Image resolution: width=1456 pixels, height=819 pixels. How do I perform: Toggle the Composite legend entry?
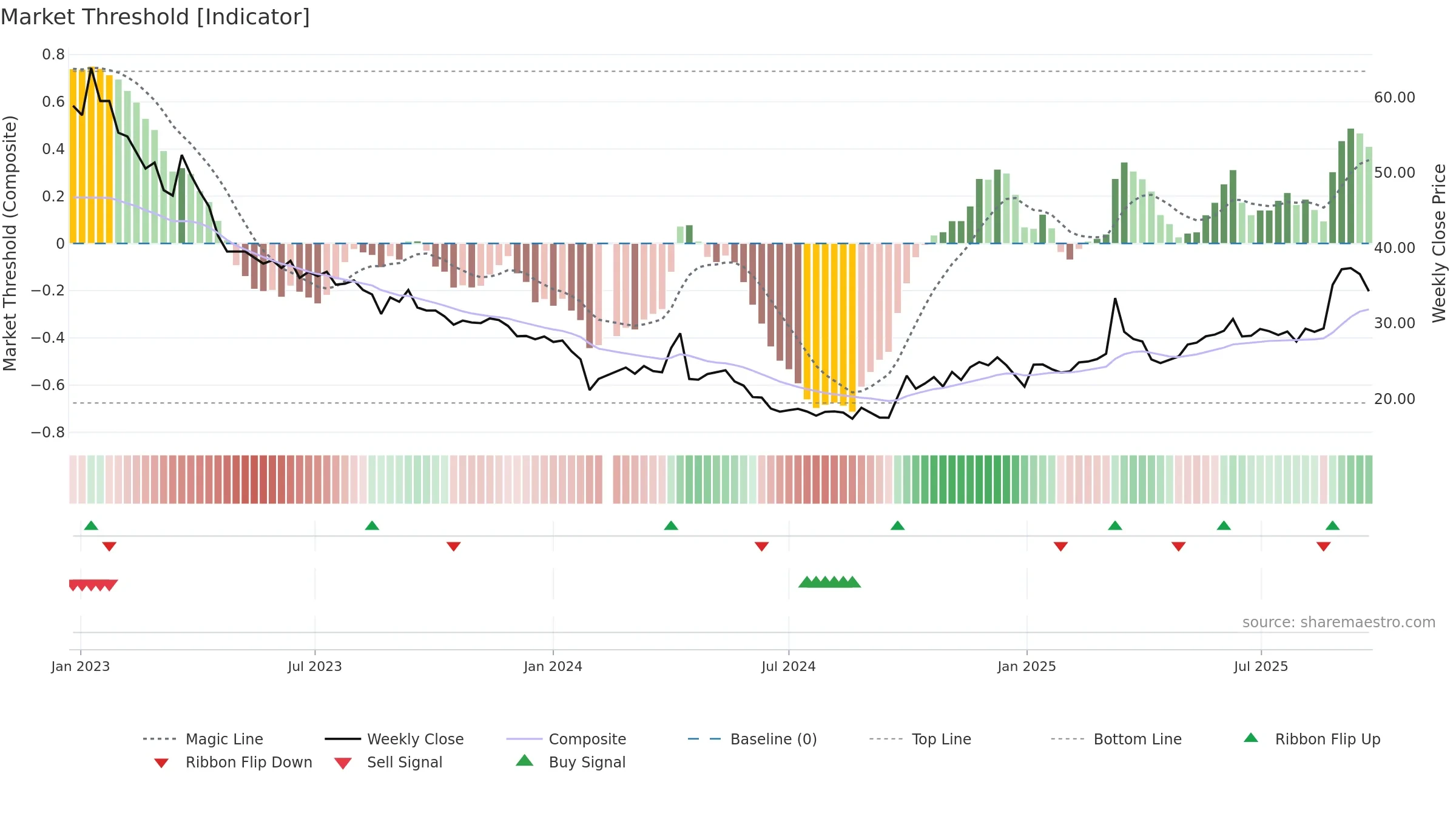566,739
